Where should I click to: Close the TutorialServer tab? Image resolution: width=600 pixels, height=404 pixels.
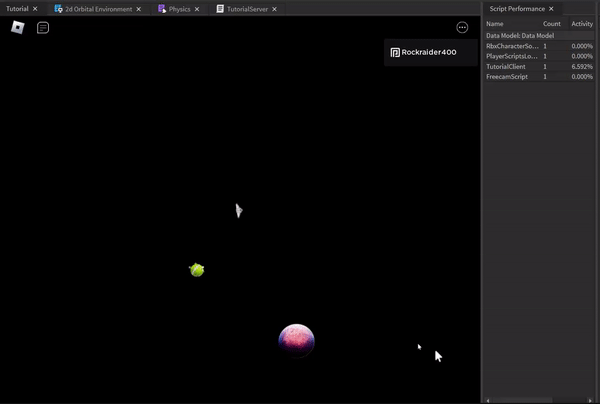pos(274,9)
